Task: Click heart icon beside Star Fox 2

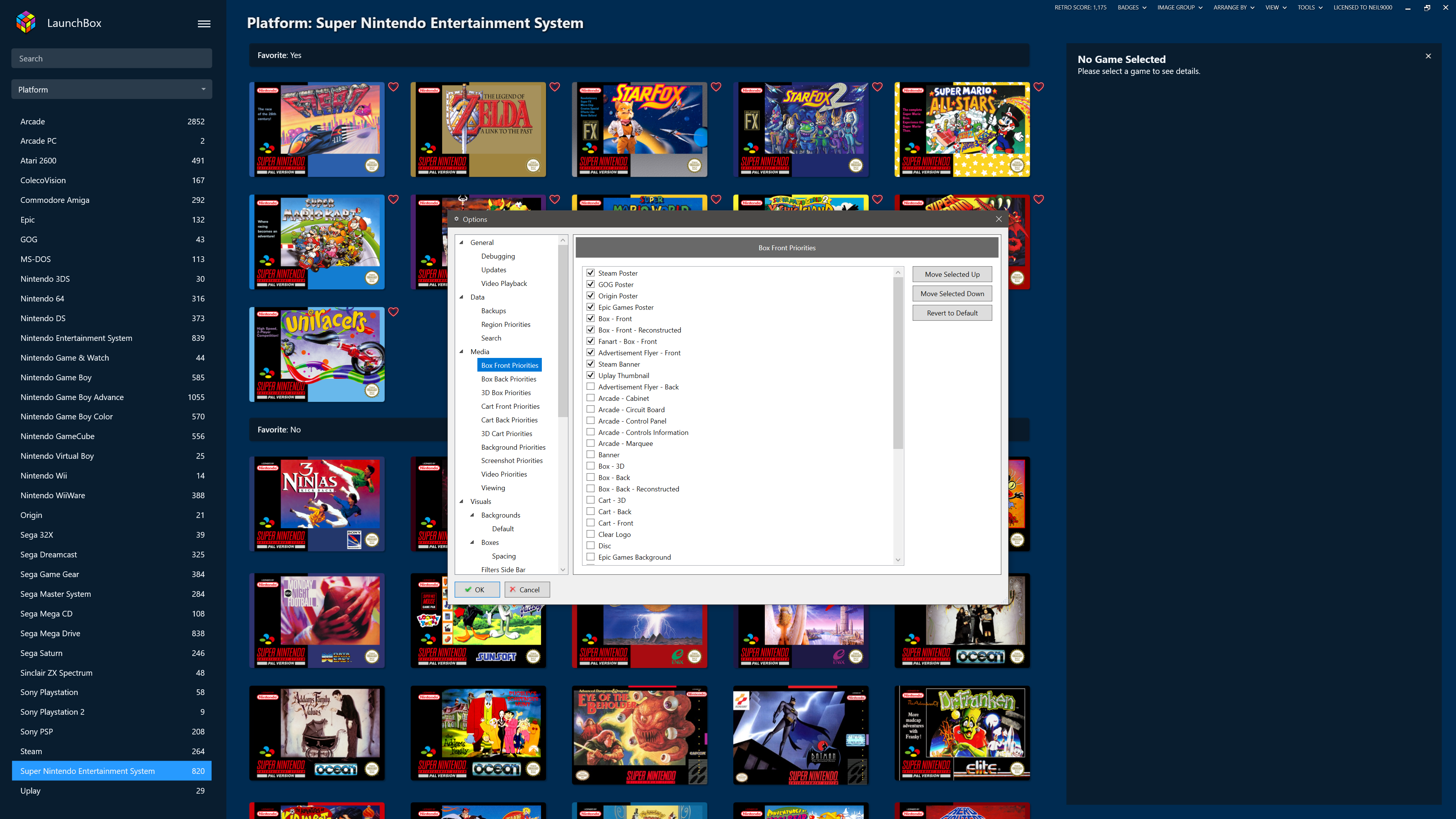Action: point(877,86)
